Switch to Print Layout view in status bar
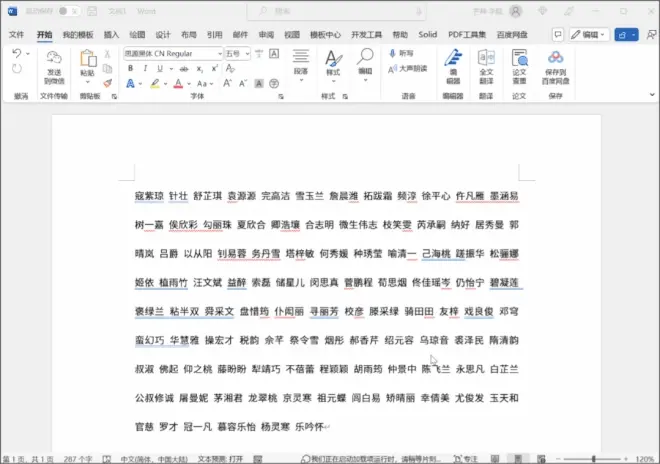Viewport: 660px width, 464px height. tap(518, 459)
